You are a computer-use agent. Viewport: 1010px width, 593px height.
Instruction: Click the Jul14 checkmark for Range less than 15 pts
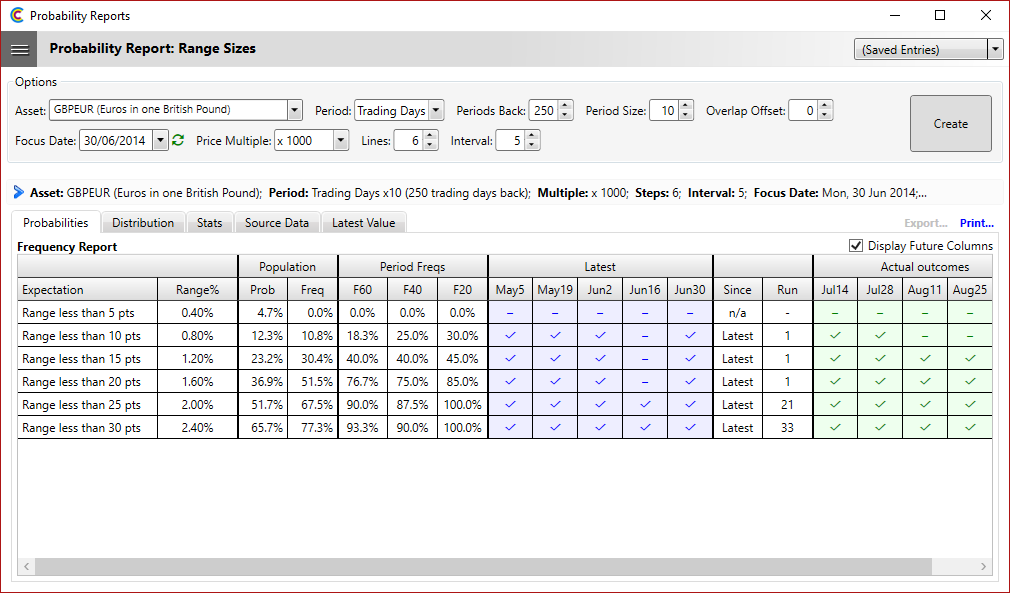tap(835, 358)
